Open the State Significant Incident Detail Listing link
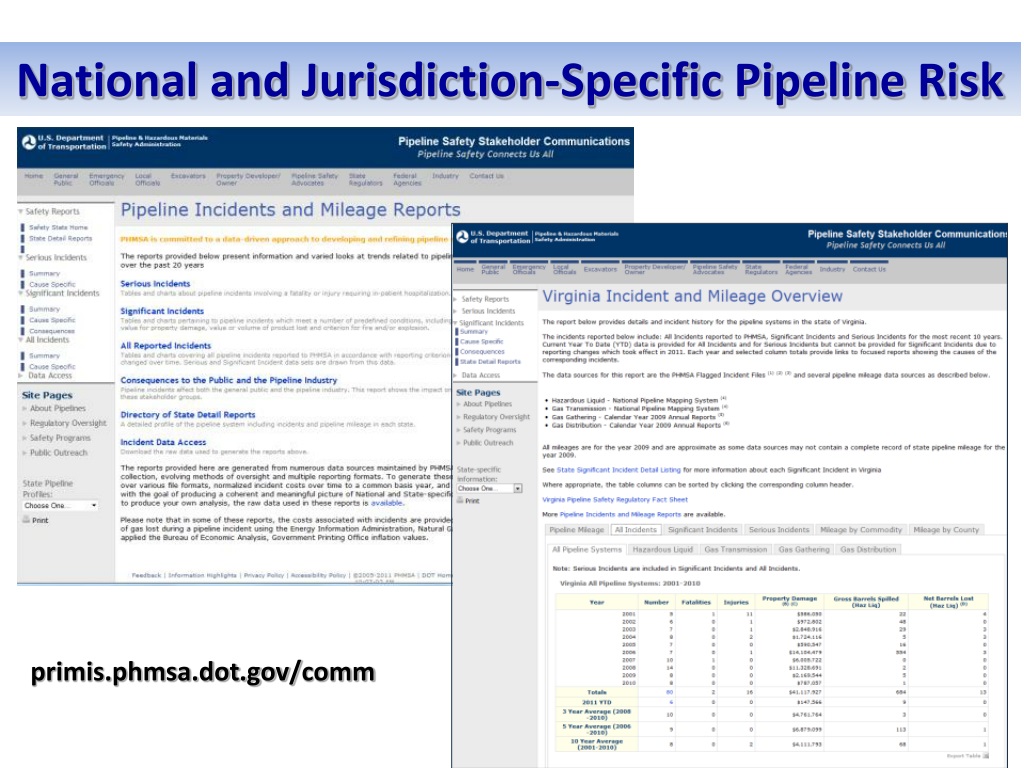 pos(618,470)
